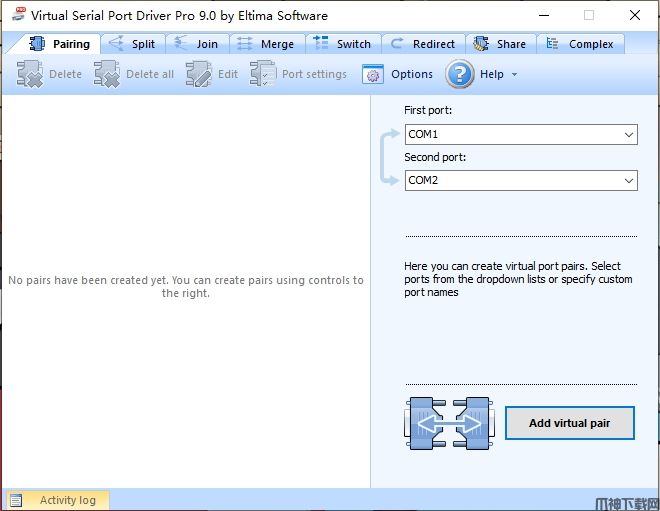Screen dimensions: 660x511
Task: Click the serial connectors pair icon
Action: (449, 423)
